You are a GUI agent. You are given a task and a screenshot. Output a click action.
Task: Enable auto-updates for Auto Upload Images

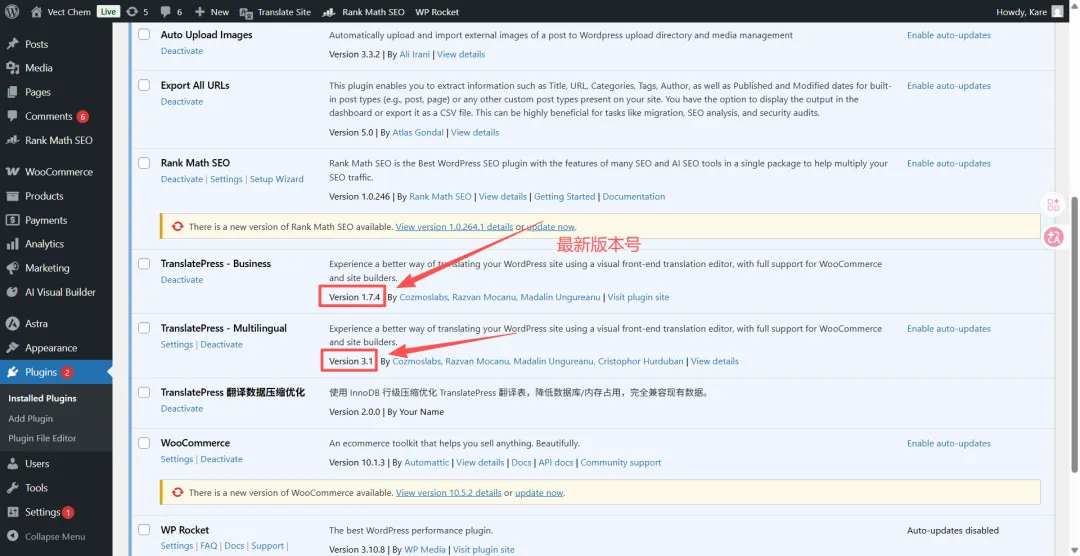pos(948,35)
